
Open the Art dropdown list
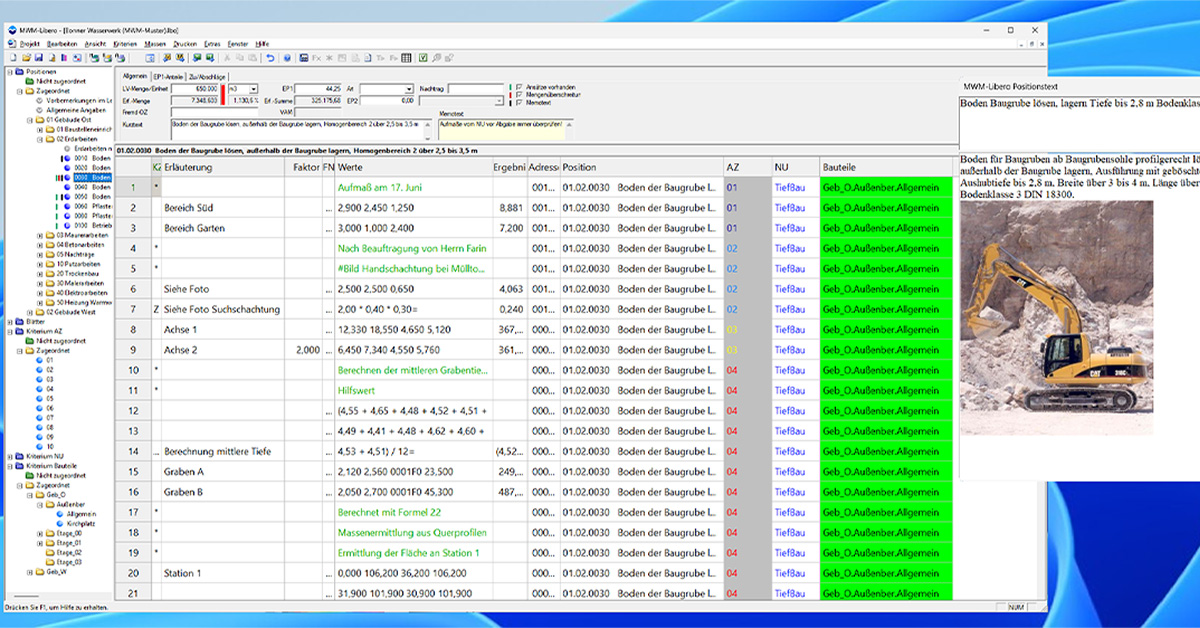(x=407, y=88)
